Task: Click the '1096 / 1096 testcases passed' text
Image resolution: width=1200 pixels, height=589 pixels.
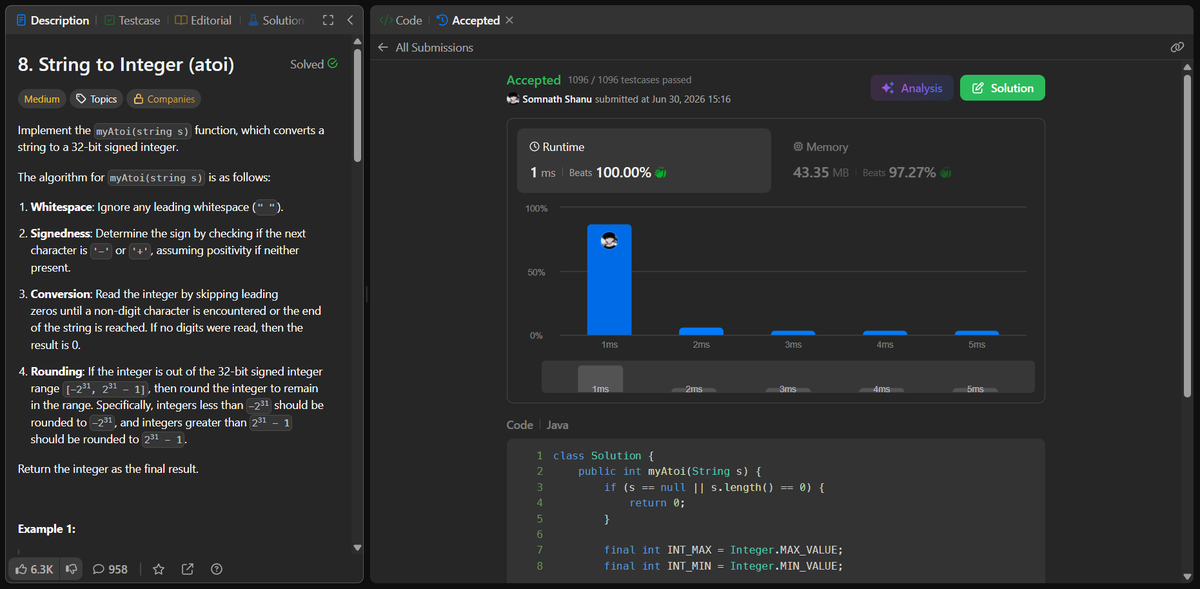Action: coord(629,80)
